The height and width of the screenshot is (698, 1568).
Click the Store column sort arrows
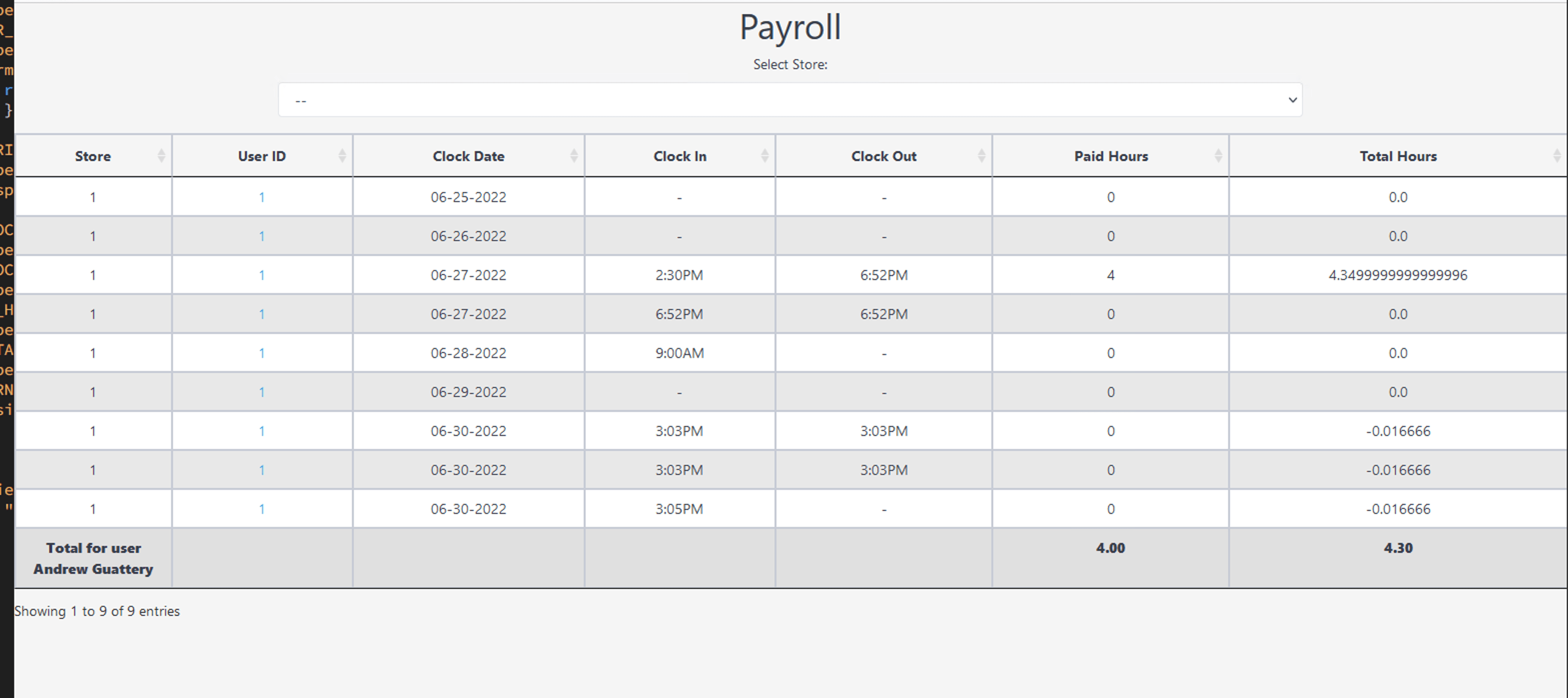[161, 156]
